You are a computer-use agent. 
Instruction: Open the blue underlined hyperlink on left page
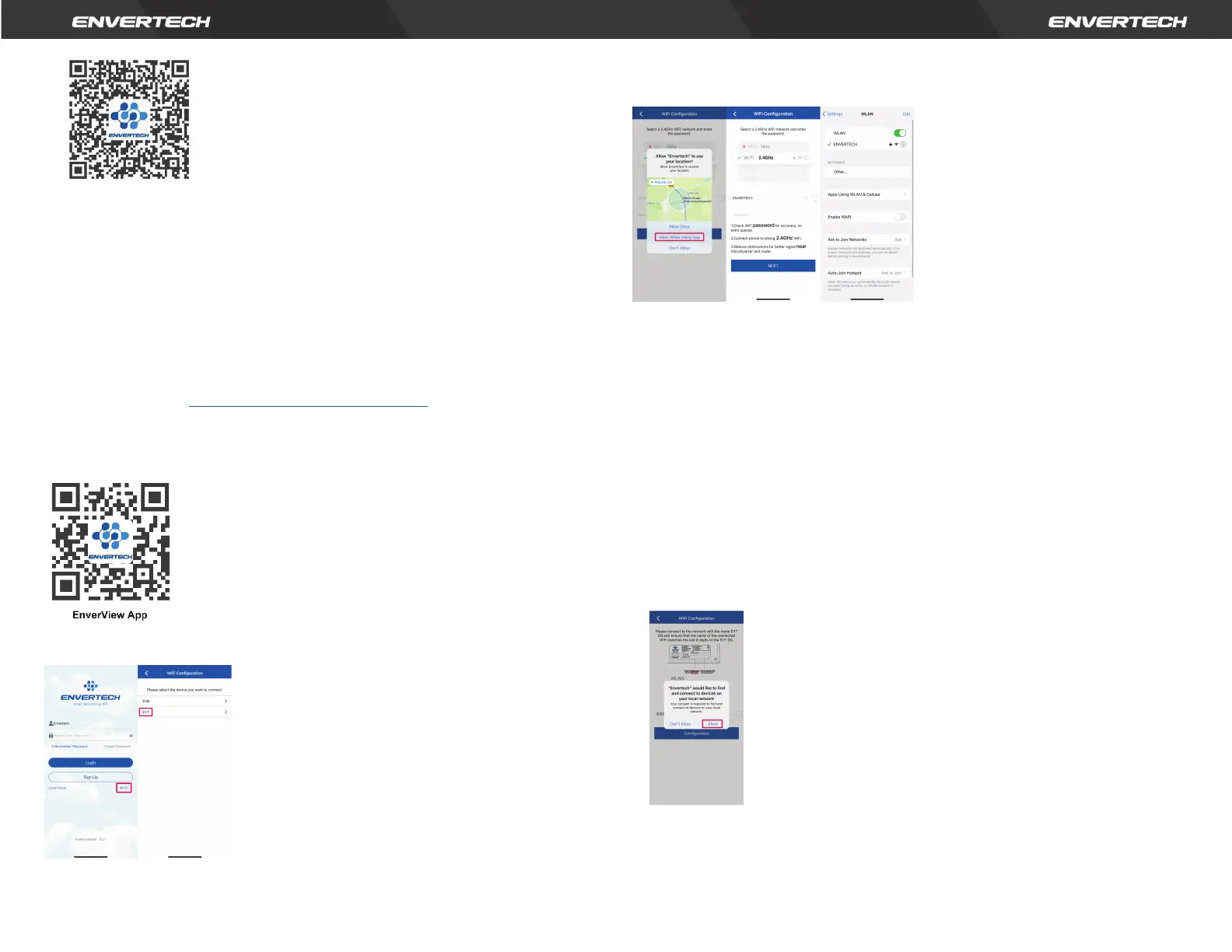pyautogui.click(x=308, y=406)
